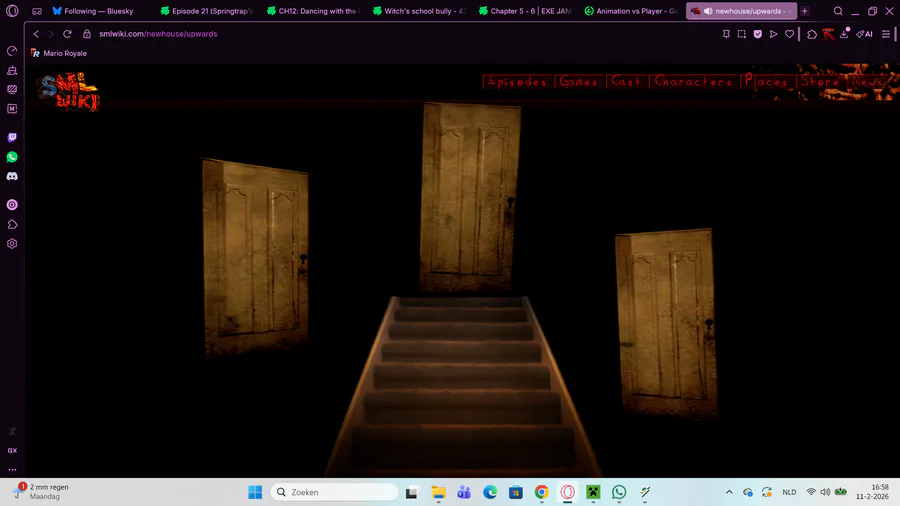Open sidebar Settings gear icon
The image size is (900, 506).
point(12,244)
